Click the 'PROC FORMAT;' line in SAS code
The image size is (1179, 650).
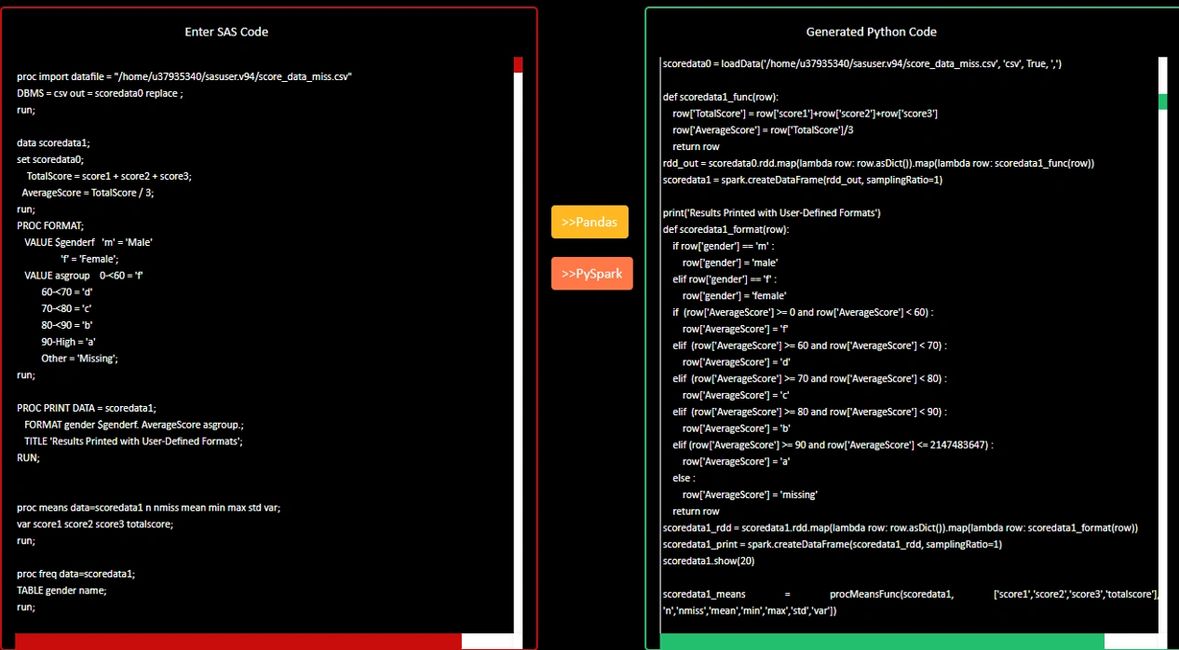(51, 226)
